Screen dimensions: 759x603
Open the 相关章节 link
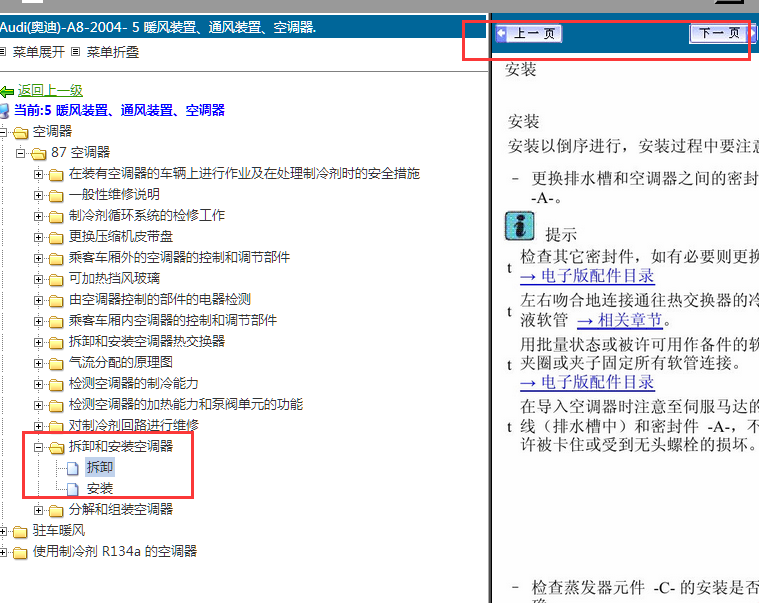pyautogui.click(x=620, y=320)
